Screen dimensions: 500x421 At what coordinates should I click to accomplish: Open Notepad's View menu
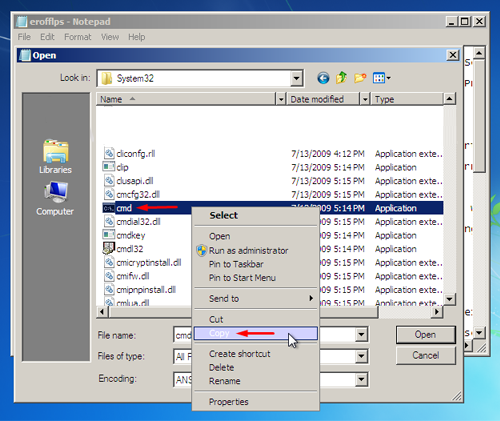pyautogui.click(x=110, y=37)
